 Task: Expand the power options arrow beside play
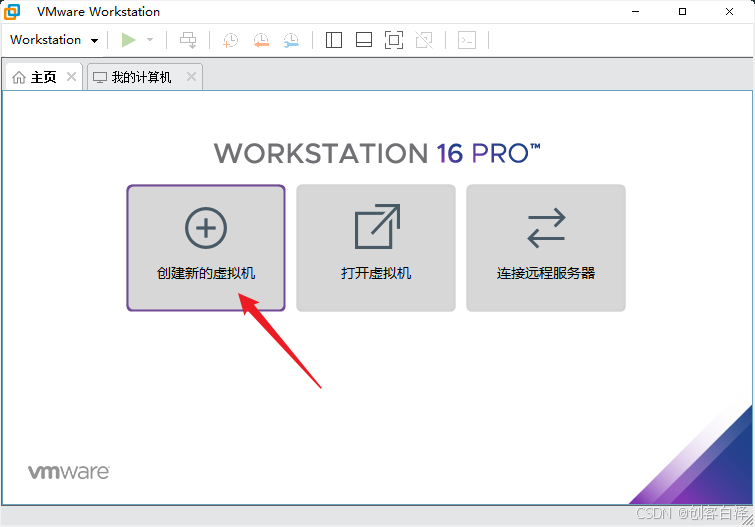tap(150, 40)
